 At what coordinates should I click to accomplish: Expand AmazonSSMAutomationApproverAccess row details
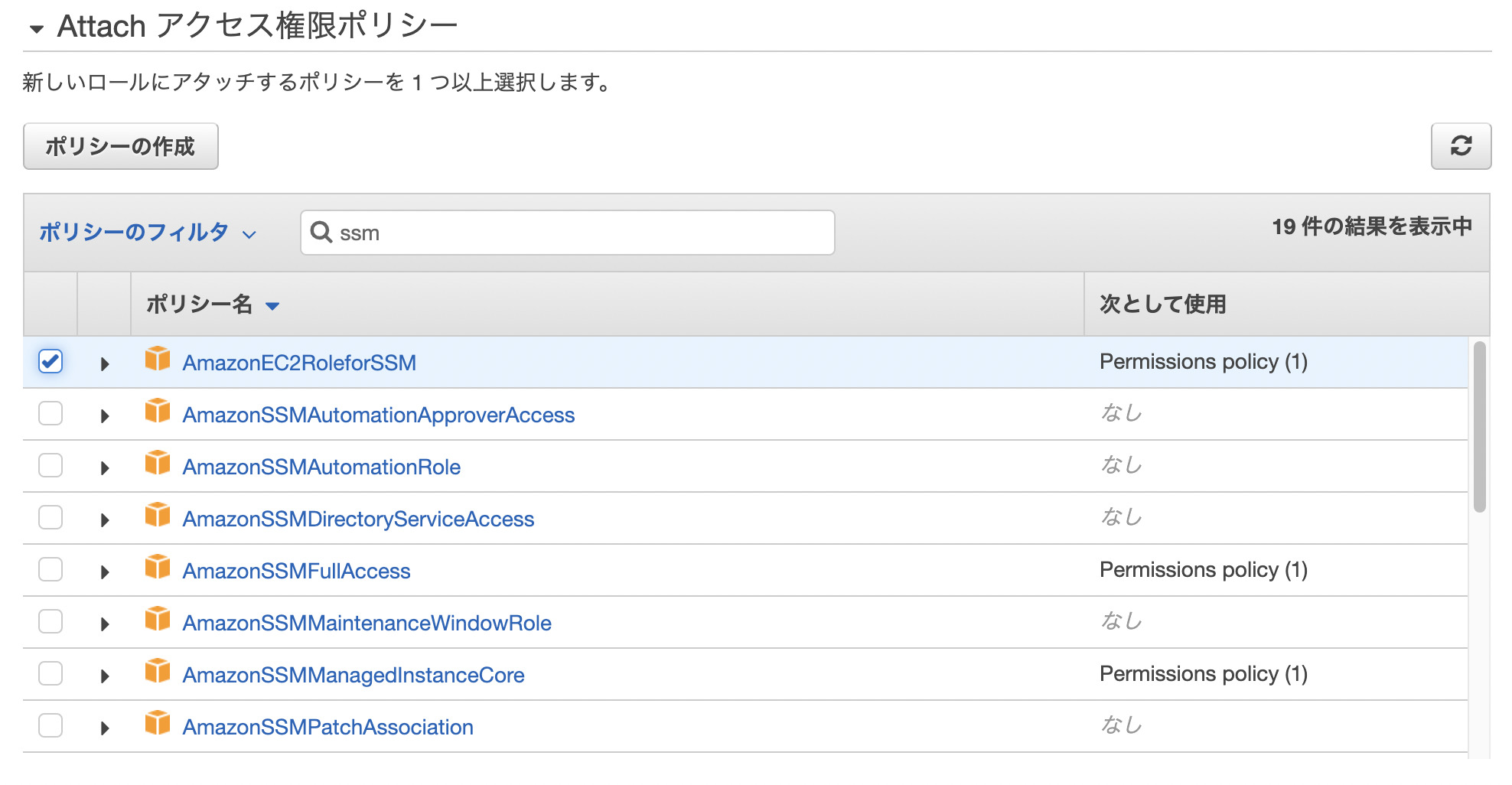point(105,416)
